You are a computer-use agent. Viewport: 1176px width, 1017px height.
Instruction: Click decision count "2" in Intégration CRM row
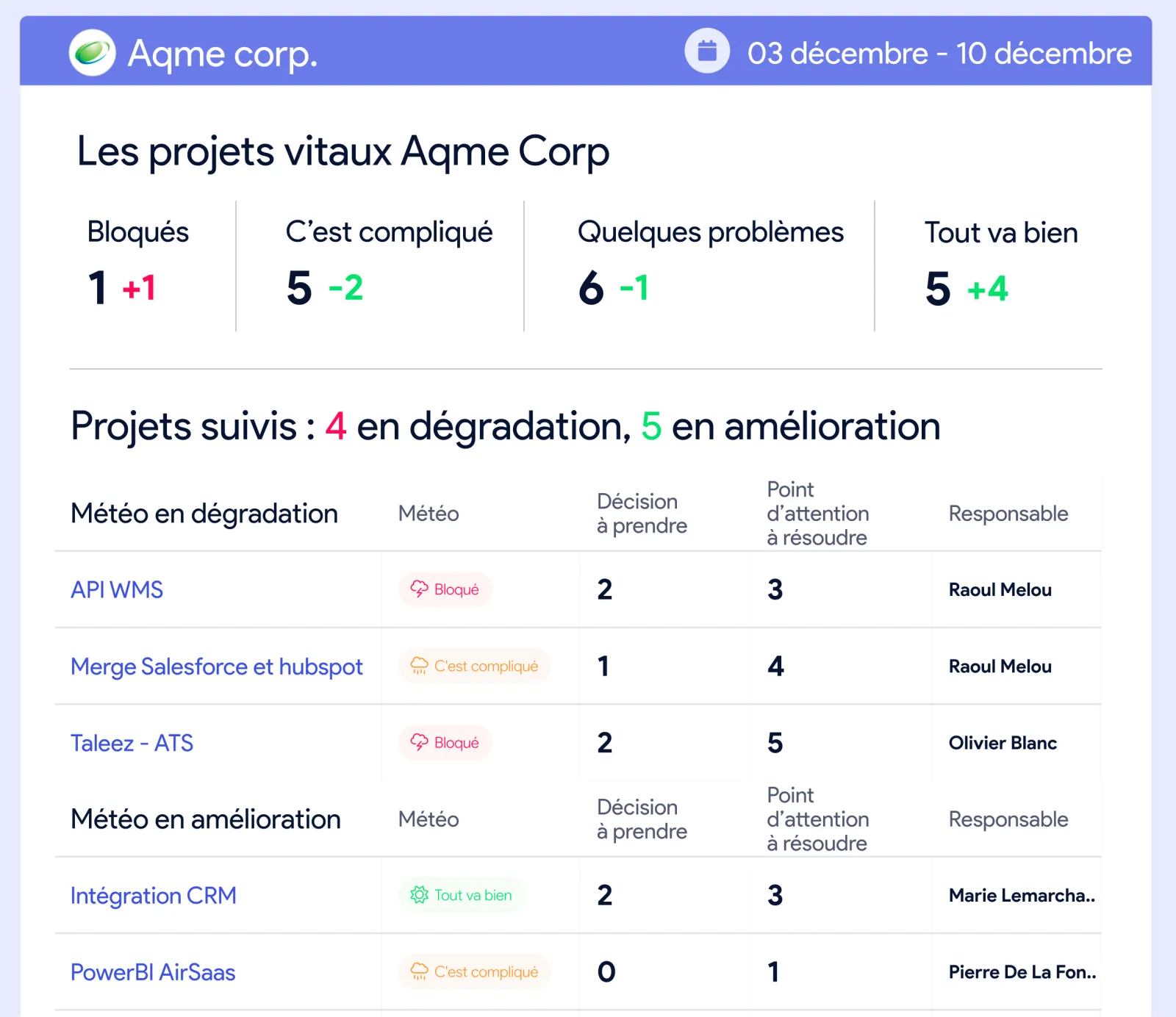tap(605, 895)
